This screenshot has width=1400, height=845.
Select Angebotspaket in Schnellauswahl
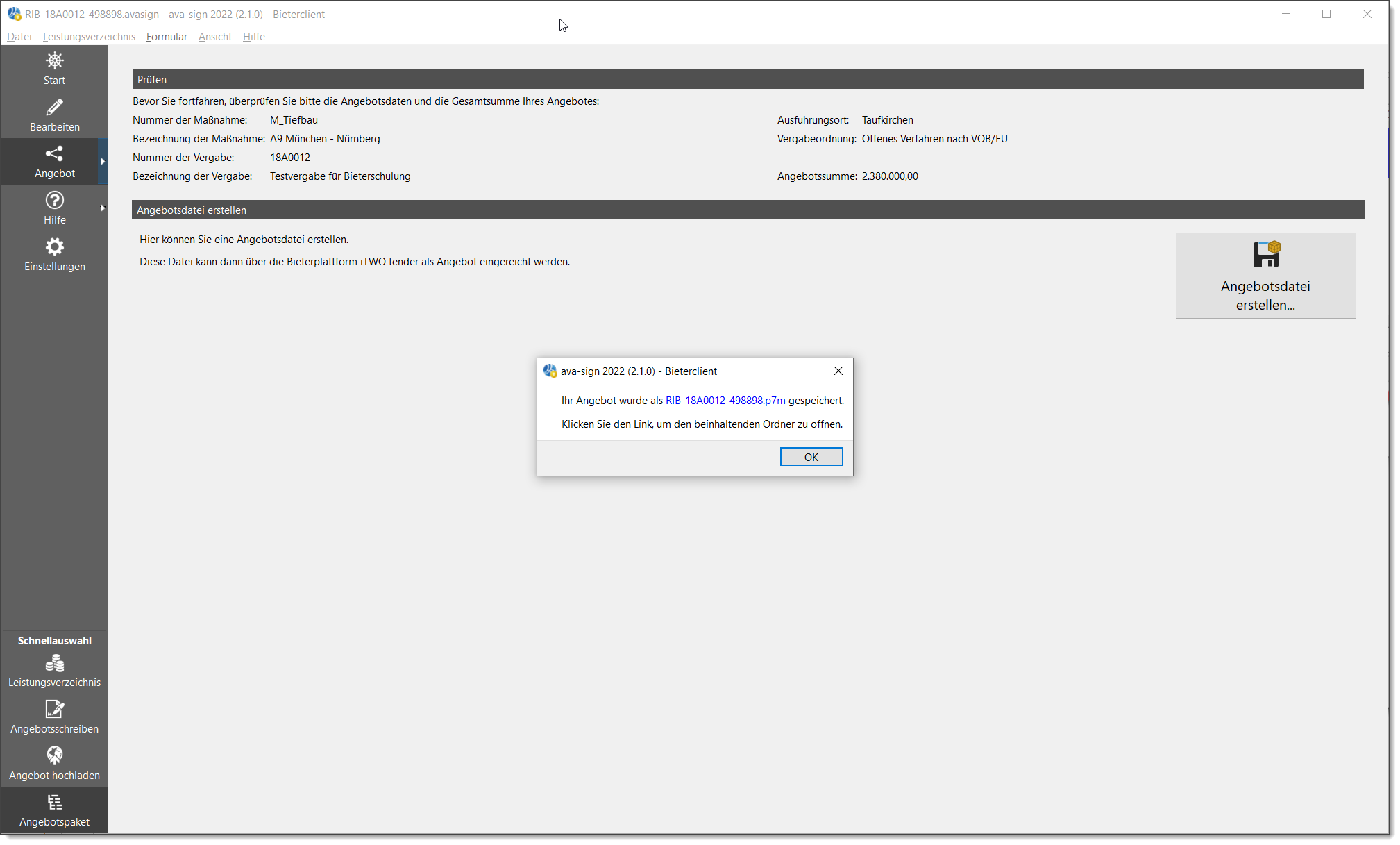click(54, 810)
